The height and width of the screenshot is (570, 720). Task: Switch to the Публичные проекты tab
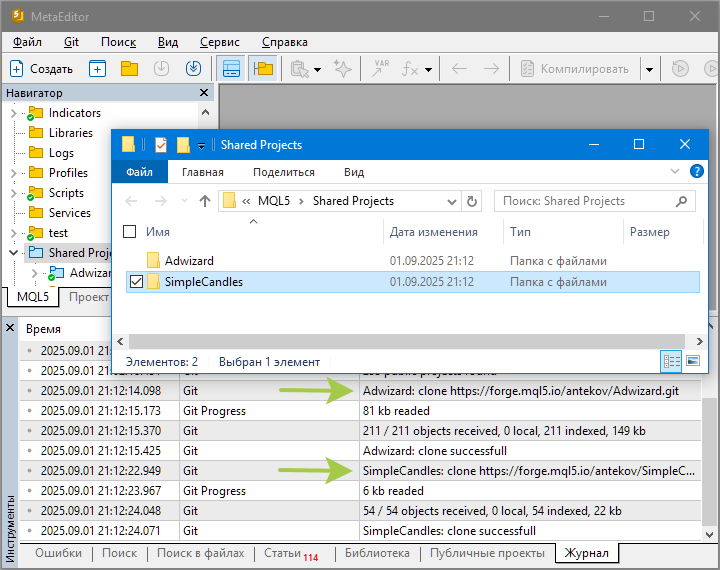(x=487, y=553)
